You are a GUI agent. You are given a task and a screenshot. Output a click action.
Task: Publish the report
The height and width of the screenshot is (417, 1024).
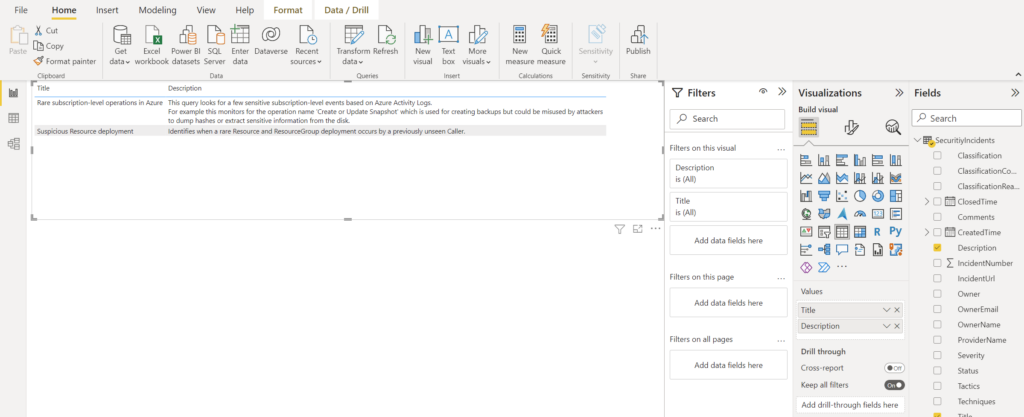pyautogui.click(x=638, y=40)
